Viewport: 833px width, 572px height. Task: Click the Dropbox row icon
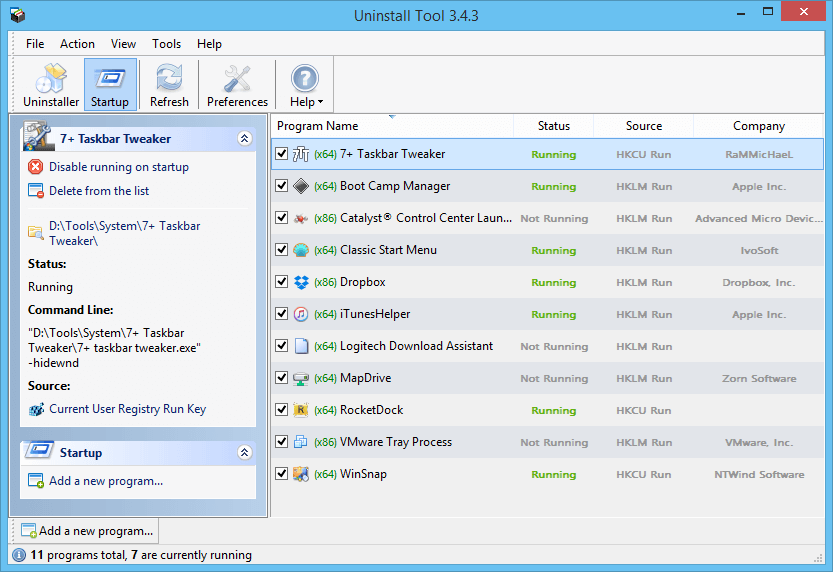point(301,282)
